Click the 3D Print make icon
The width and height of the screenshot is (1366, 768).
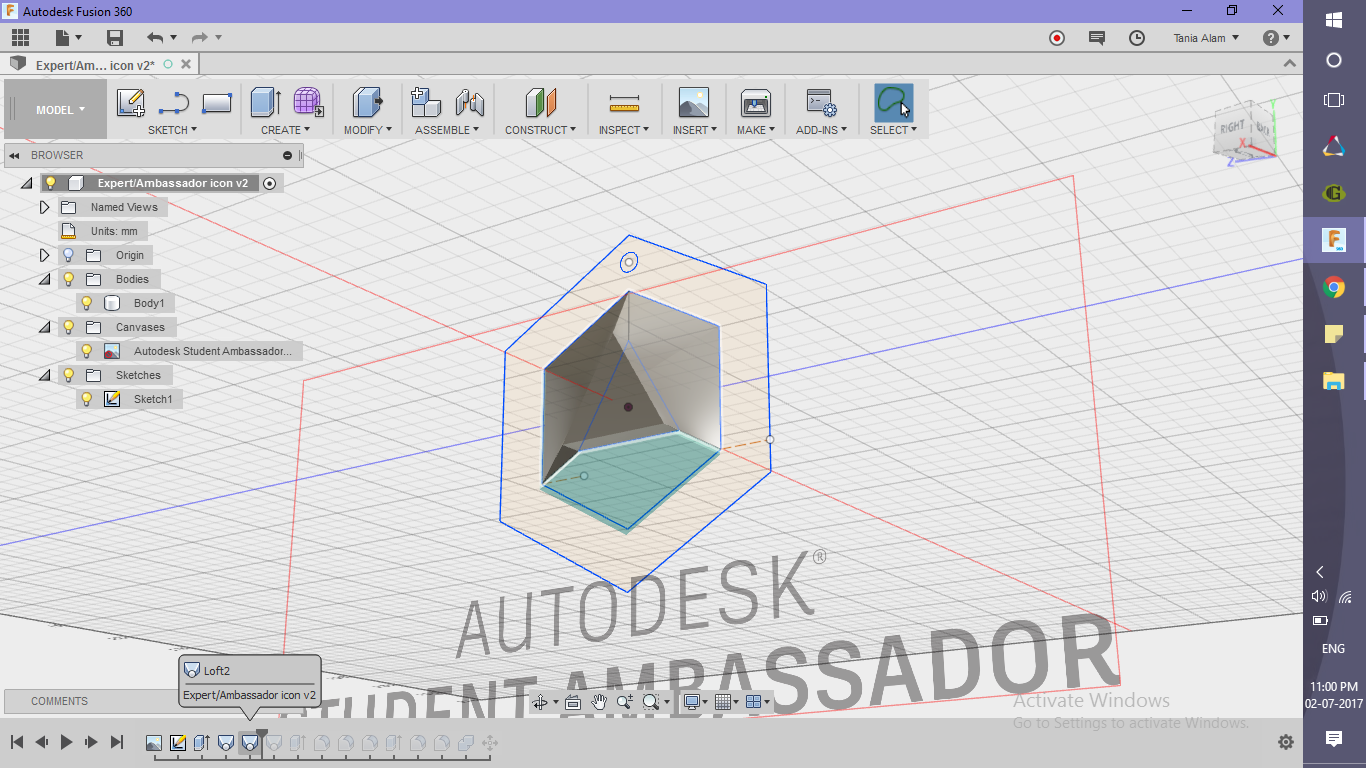pos(755,103)
